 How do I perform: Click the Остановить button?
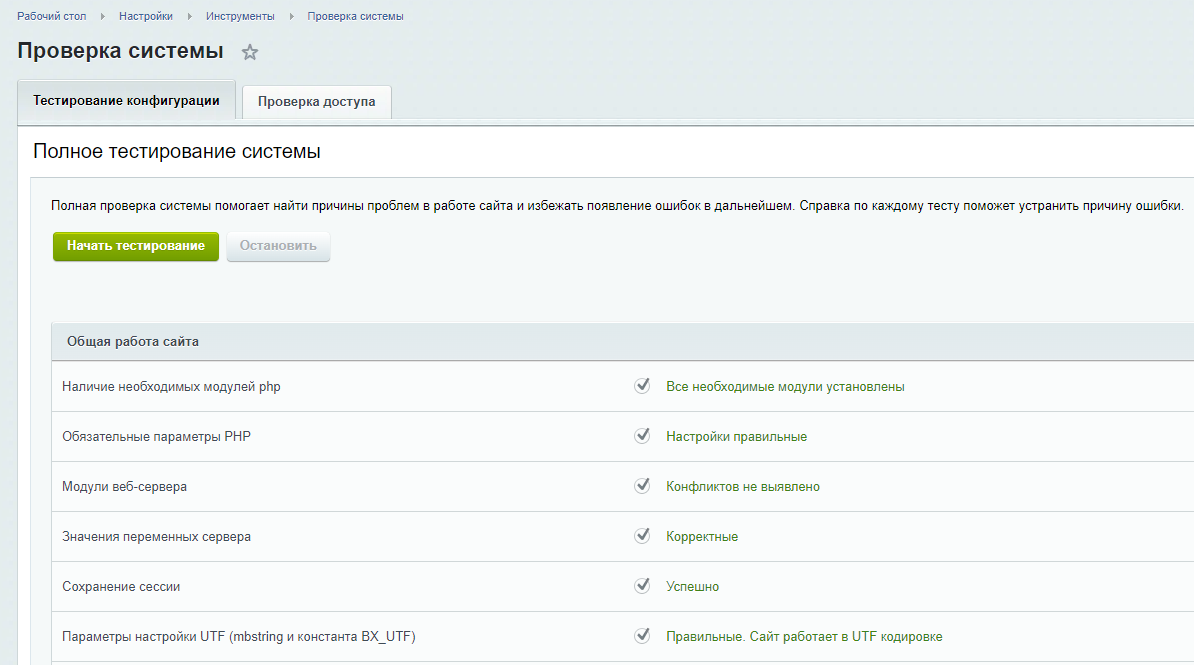(x=278, y=246)
